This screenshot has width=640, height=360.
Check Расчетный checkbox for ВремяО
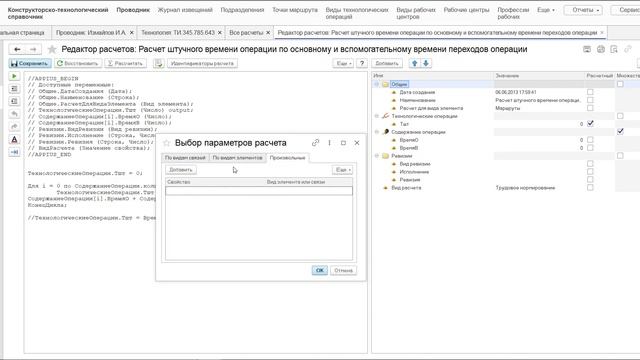pyautogui.click(x=590, y=140)
